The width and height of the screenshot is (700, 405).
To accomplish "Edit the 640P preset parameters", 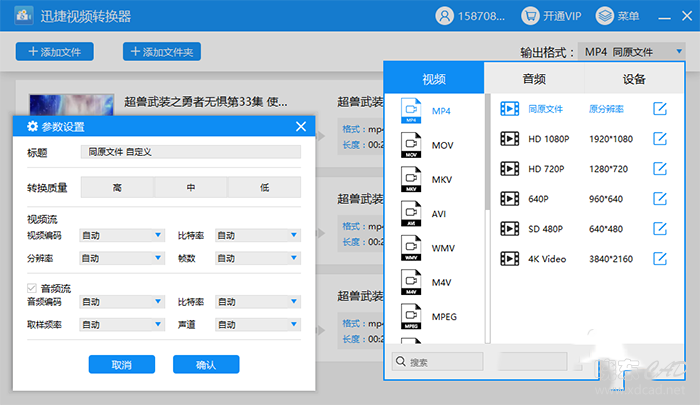I will coord(660,199).
